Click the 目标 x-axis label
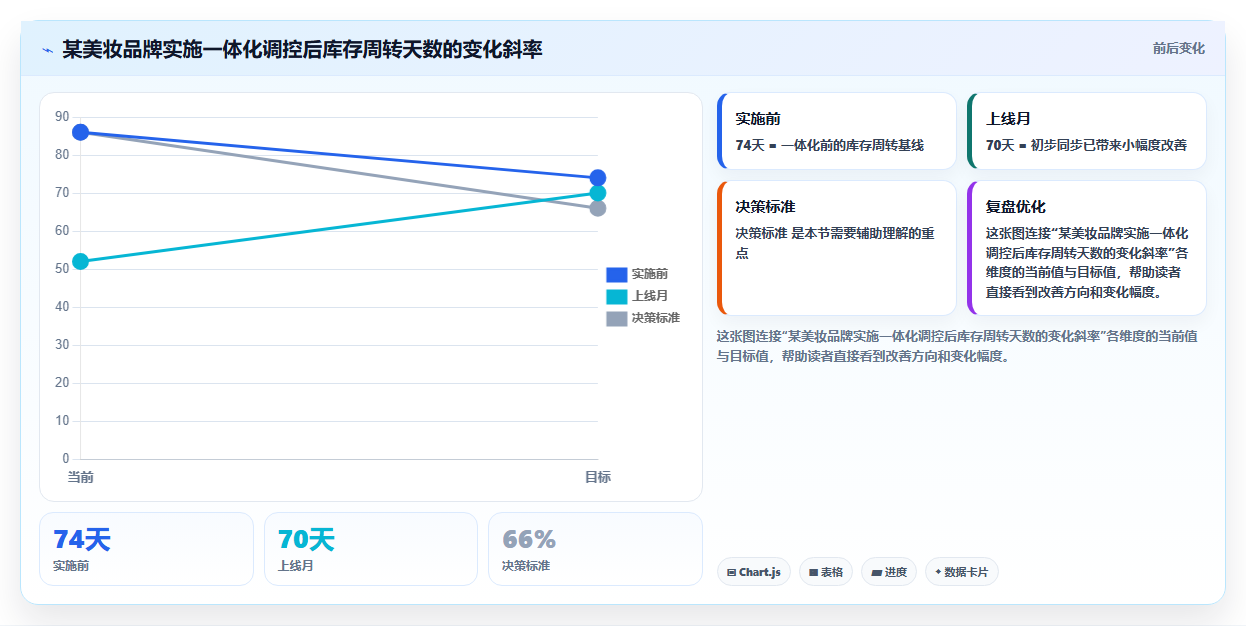Screen dimensions: 1246x626 coord(598,477)
